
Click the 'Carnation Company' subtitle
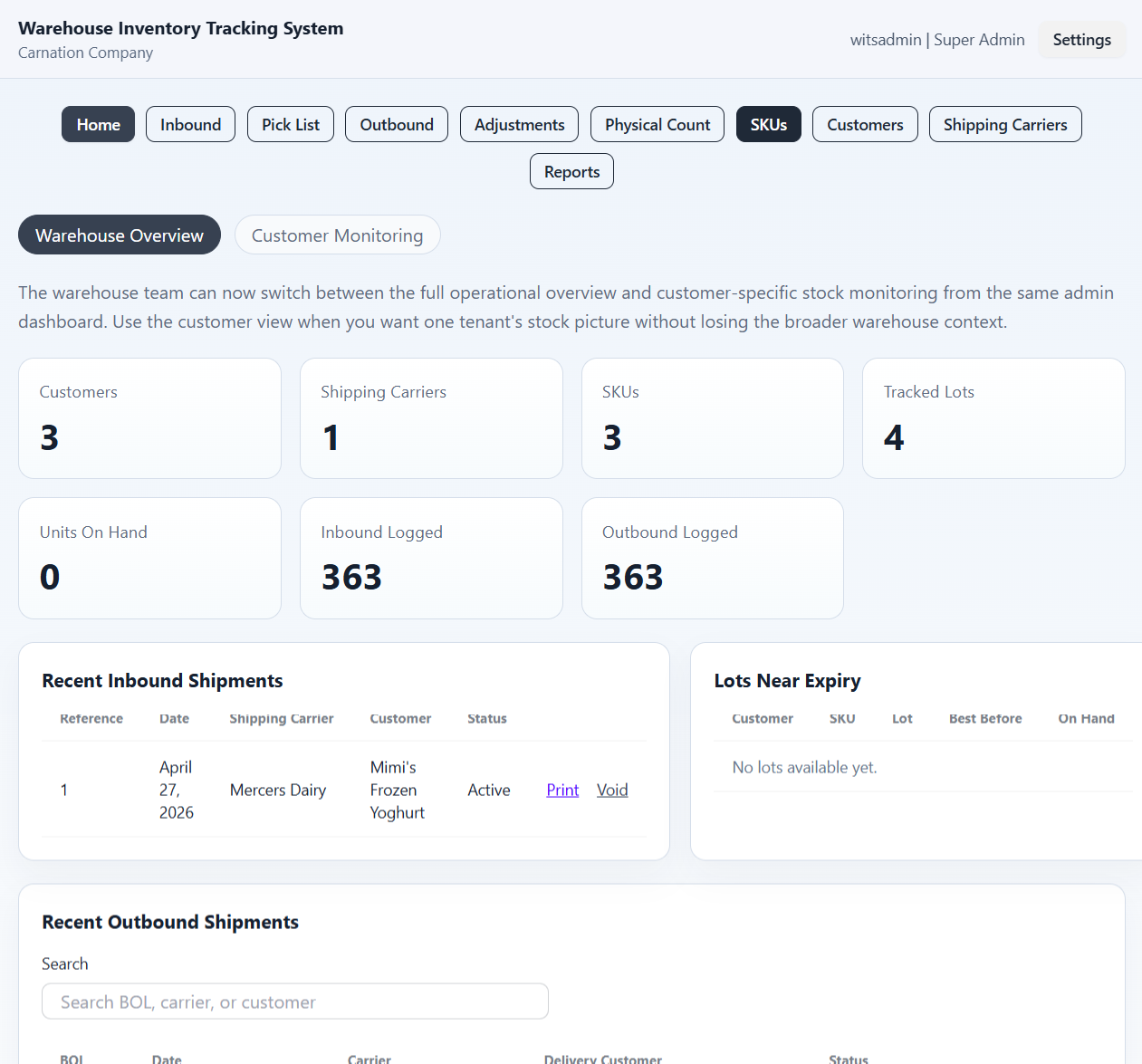pos(85,53)
